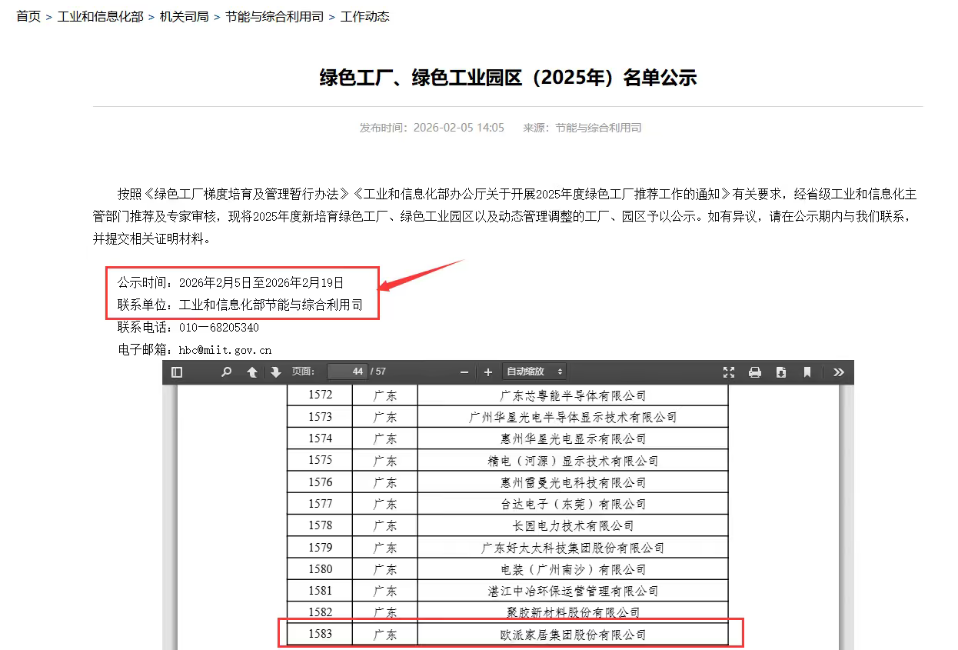Click the page number input showing 44
The image size is (958, 650).
(345, 371)
